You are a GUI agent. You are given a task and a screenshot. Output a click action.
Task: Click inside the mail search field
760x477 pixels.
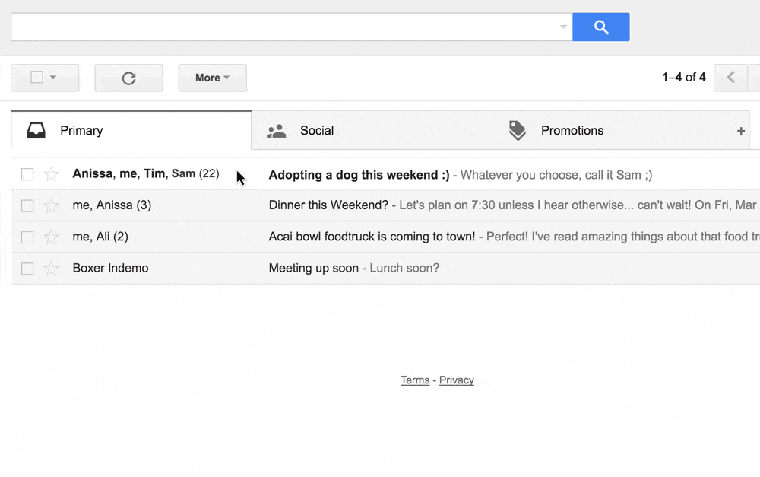click(285, 27)
